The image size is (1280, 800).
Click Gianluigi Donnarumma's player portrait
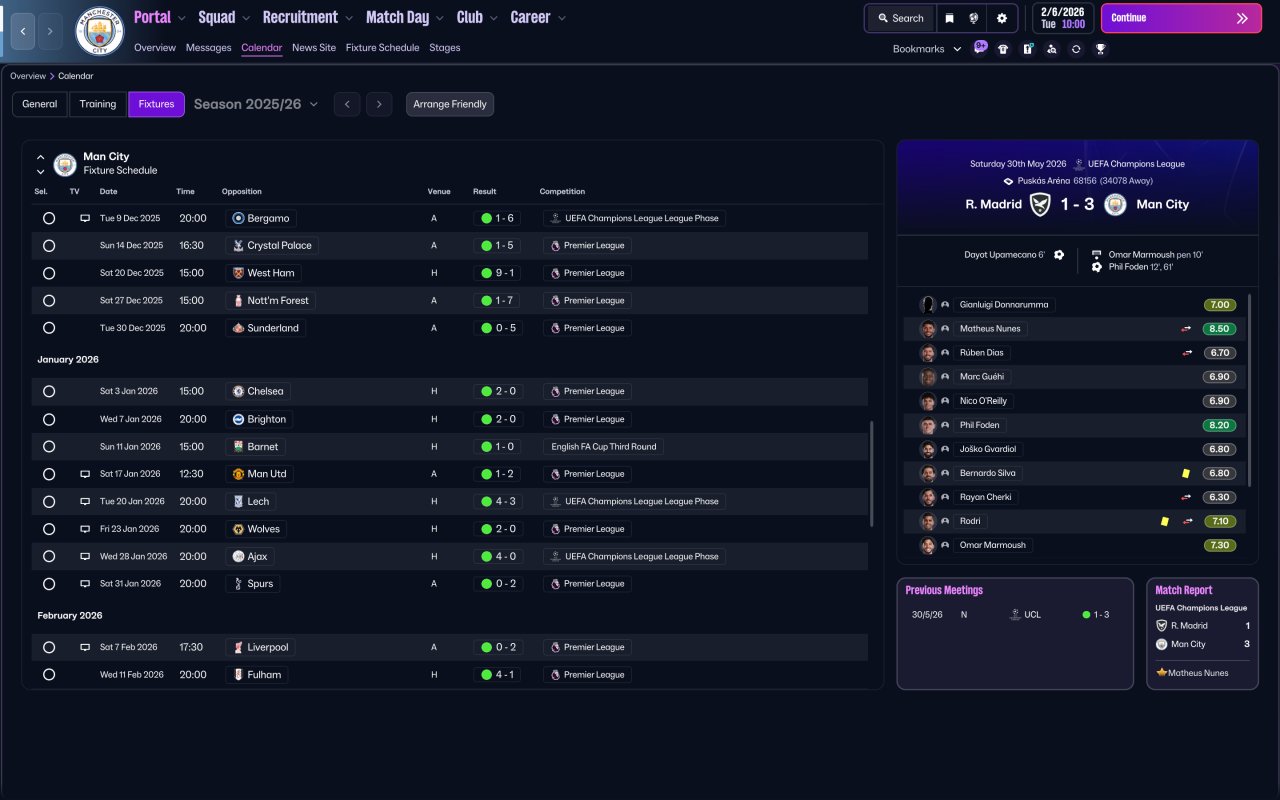(x=928, y=305)
